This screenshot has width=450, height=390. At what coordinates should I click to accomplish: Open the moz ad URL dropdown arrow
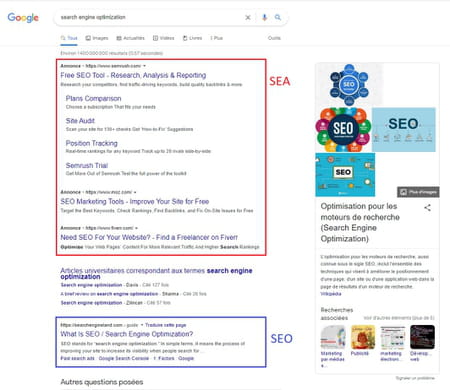click(x=135, y=192)
